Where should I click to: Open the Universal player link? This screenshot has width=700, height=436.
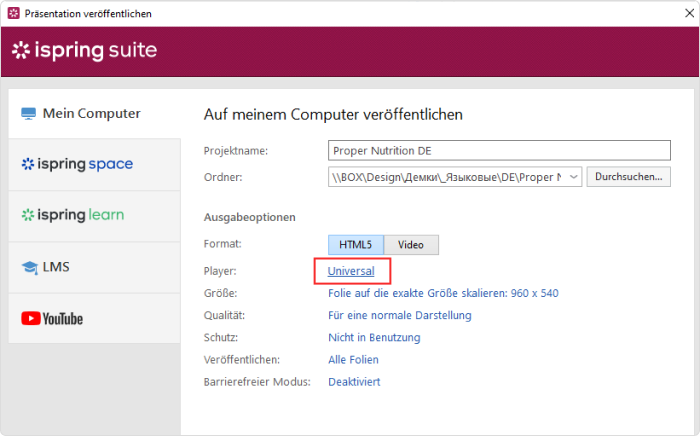351,271
